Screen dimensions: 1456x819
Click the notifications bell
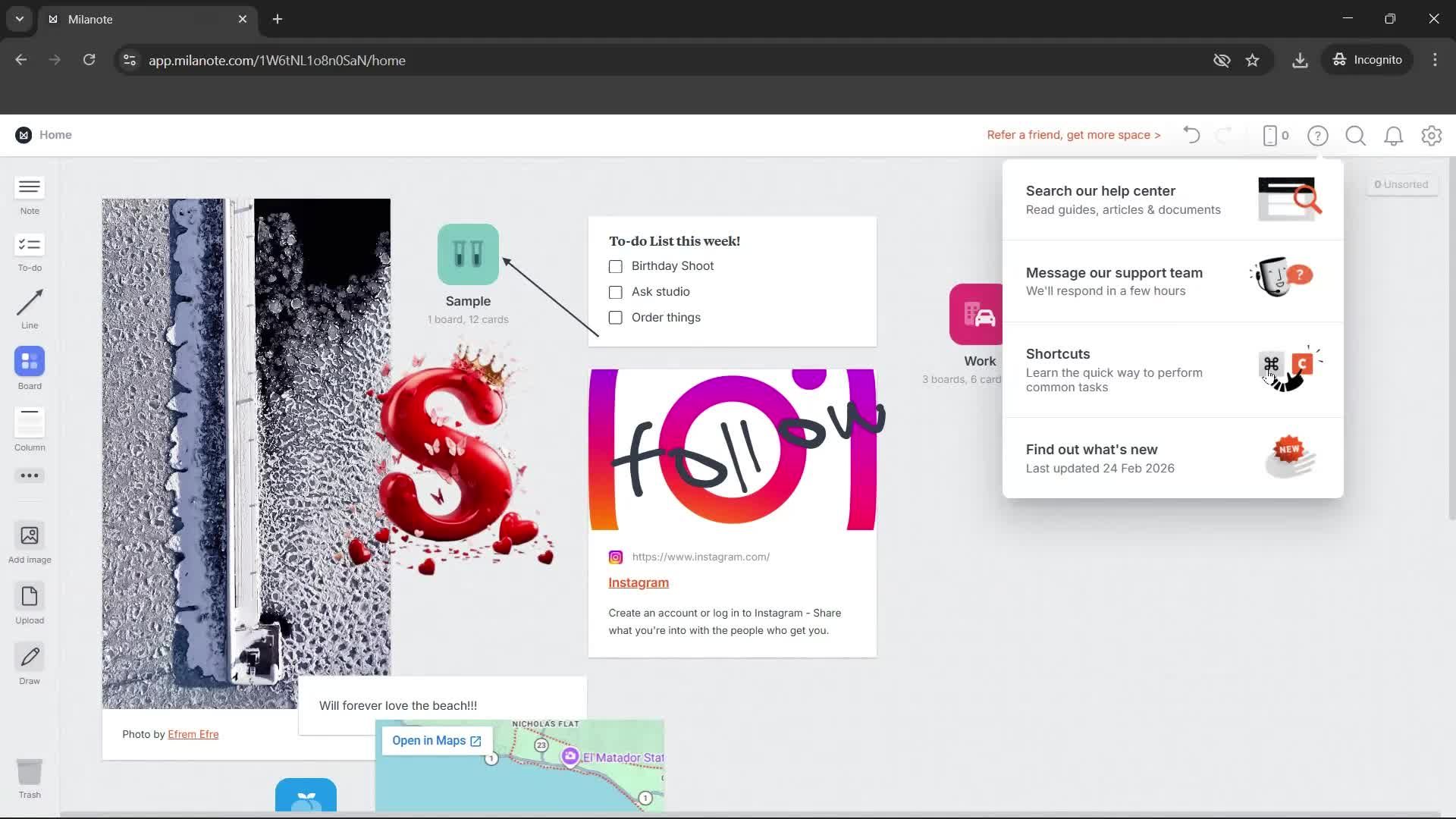click(1393, 136)
